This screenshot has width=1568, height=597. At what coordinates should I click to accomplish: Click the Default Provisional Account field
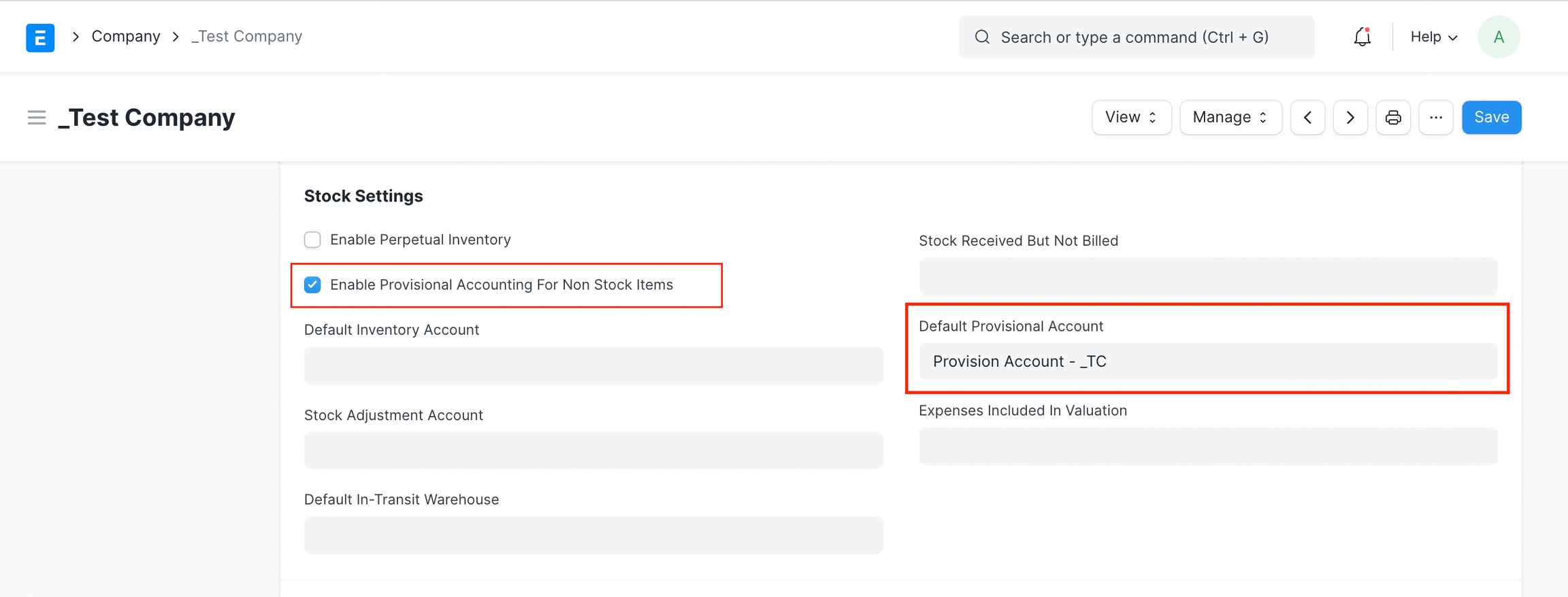click(x=1207, y=361)
